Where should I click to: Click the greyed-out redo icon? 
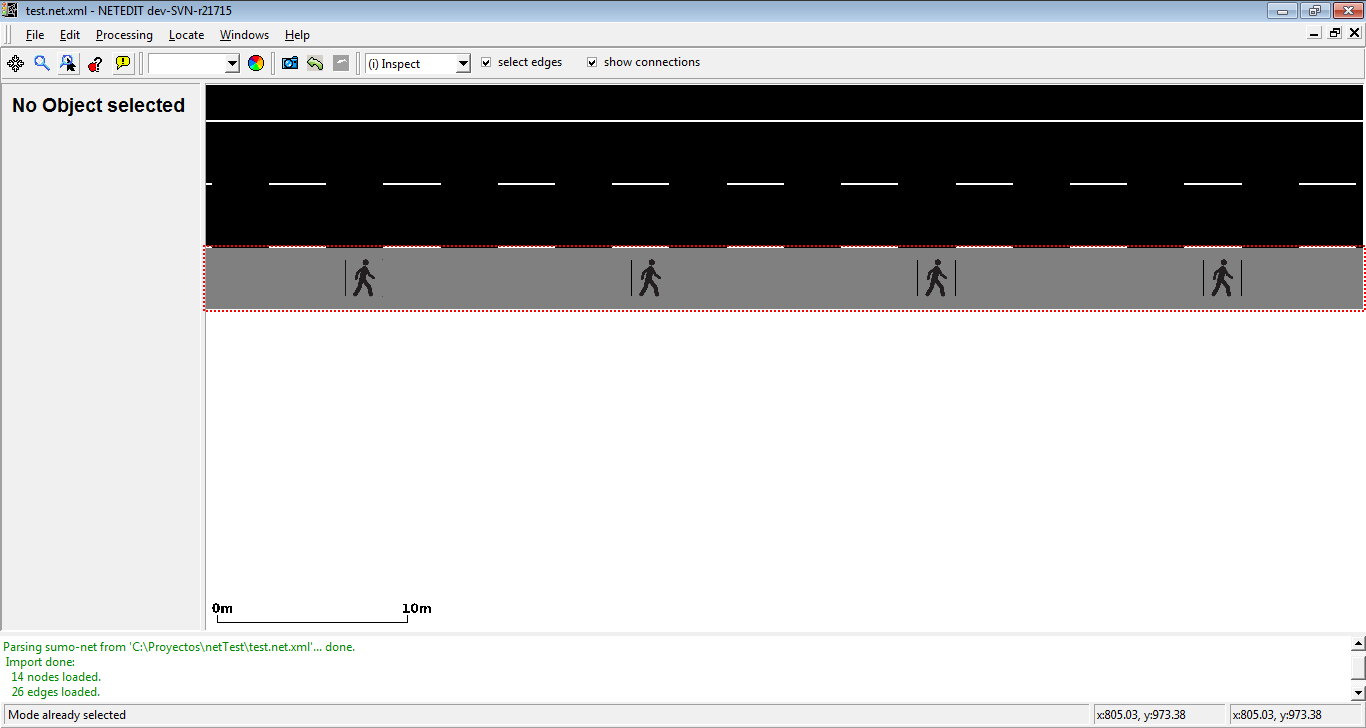pos(341,63)
